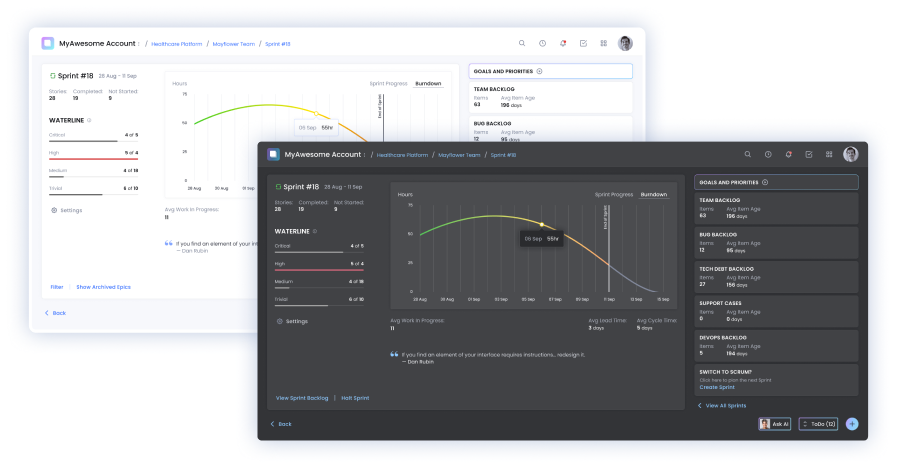
Task: Click the Halt Sprint link
Action: pyautogui.click(x=355, y=398)
